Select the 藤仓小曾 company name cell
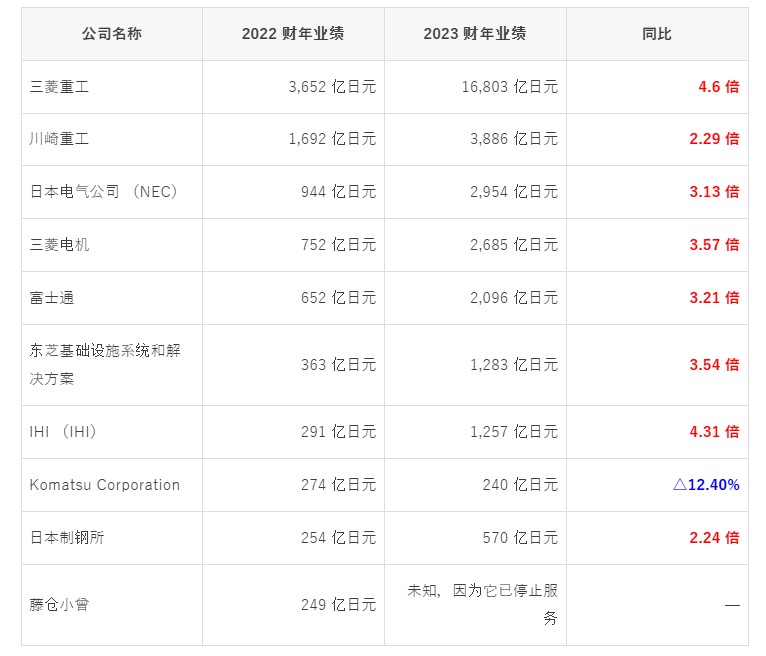Image resolution: width=766 pixels, height=656 pixels. click(x=112, y=605)
